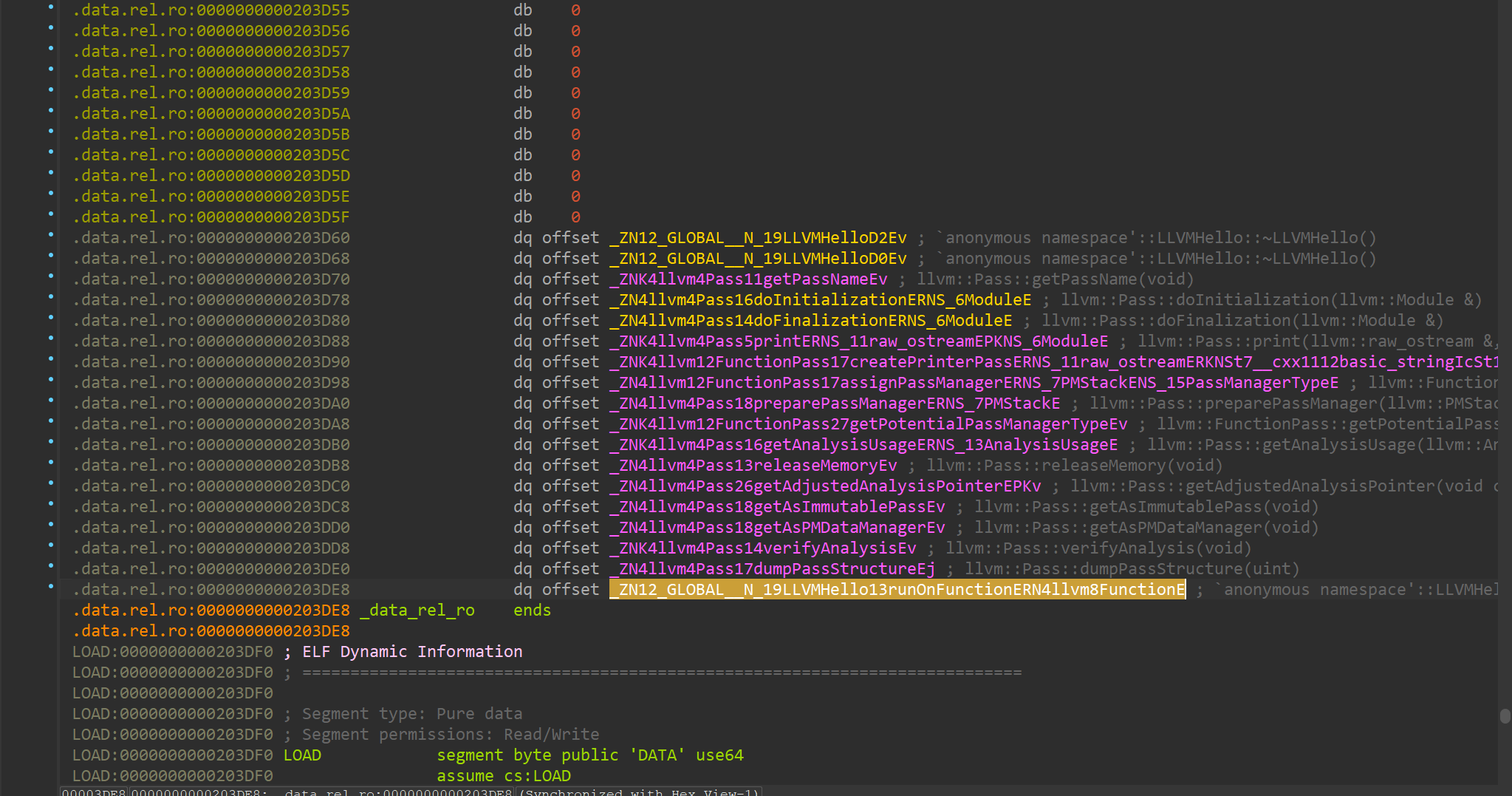Select the _data_rel_ro ends segment label
The image size is (1512, 796).
417,610
